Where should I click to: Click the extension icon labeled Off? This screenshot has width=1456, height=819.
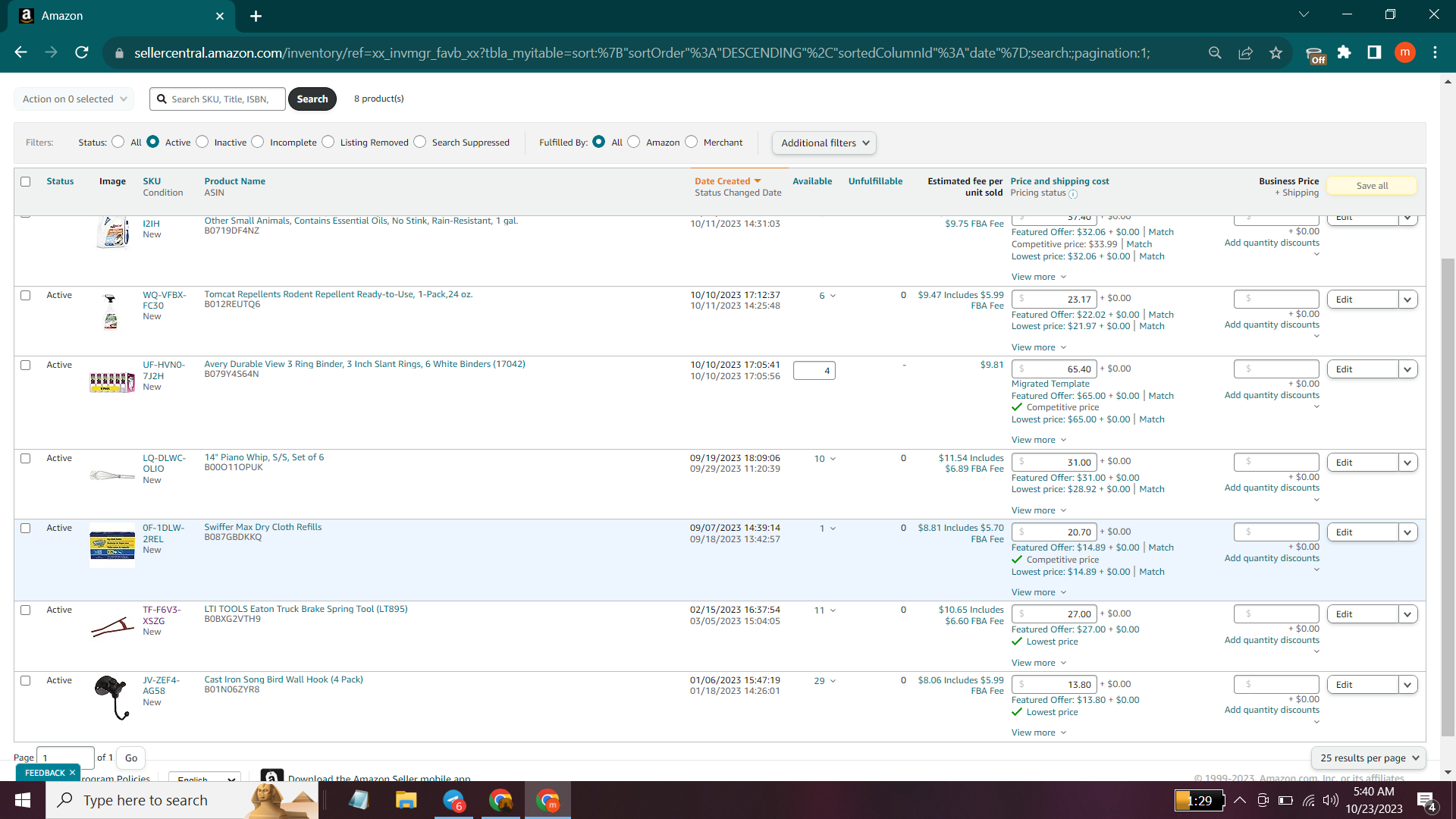[x=1316, y=55]
